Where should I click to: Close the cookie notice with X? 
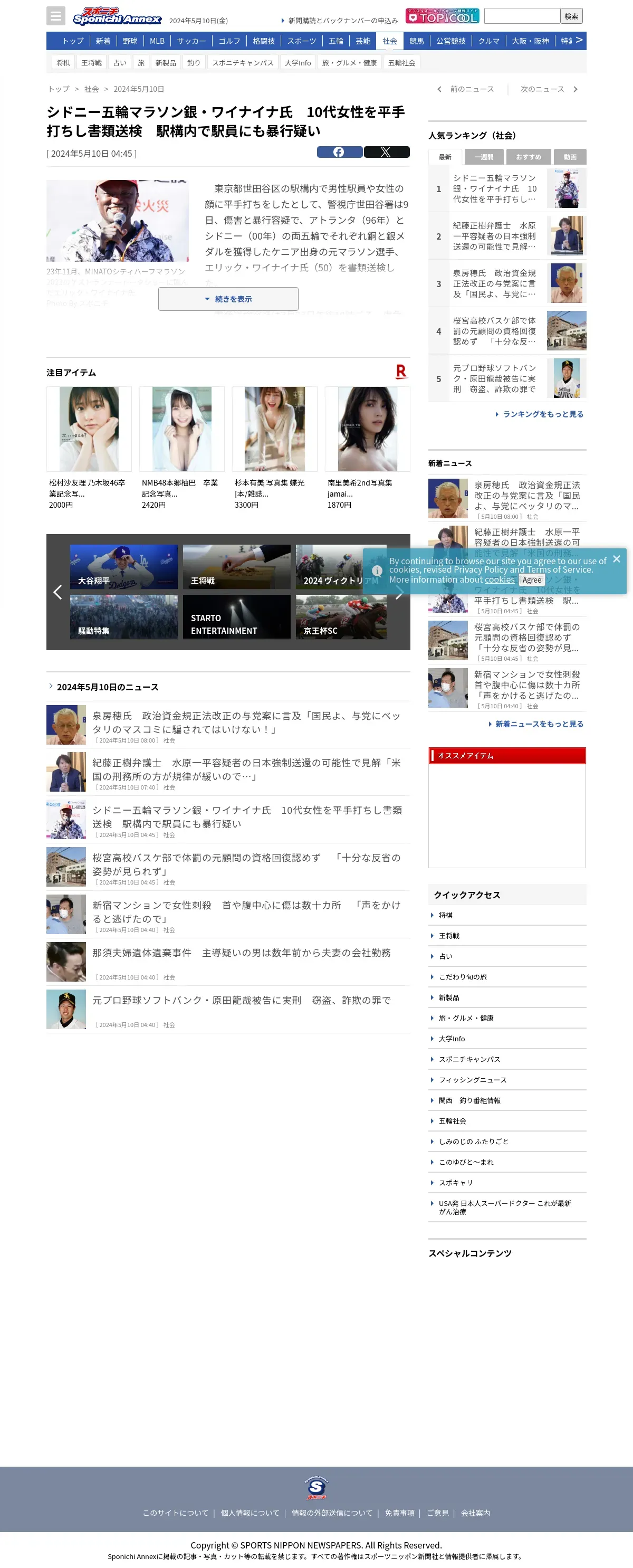click(617, 559)
